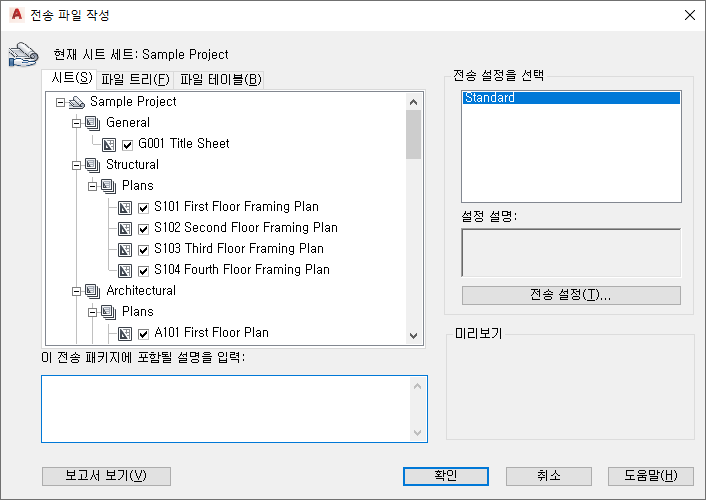Click the G001 Title Sheet sheet icon
This screenshot has width=706, height=500.
(109, 144)
